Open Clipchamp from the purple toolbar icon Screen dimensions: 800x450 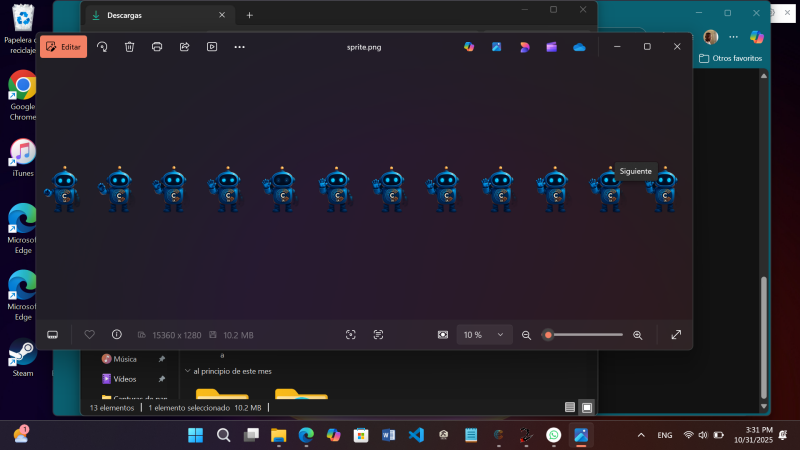click(x=551, y=47)
